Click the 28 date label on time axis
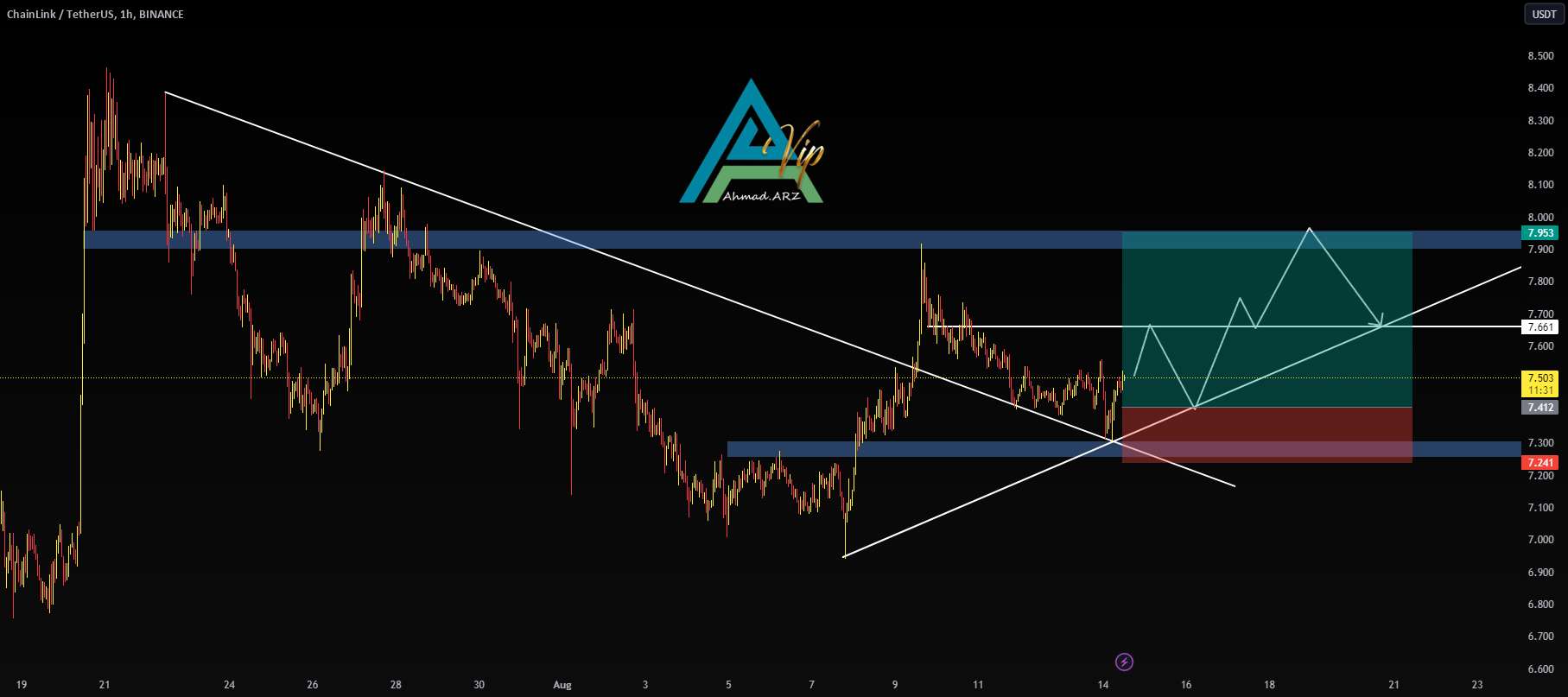 (x=396, y=685)
